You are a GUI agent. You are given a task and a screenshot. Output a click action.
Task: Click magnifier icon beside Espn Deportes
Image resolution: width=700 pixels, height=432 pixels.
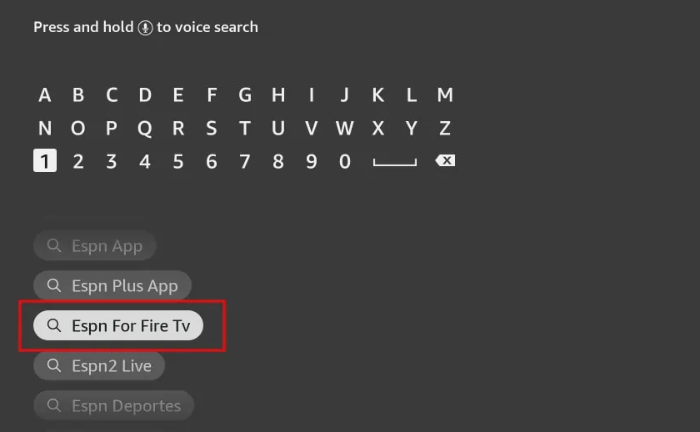point(54,405)
